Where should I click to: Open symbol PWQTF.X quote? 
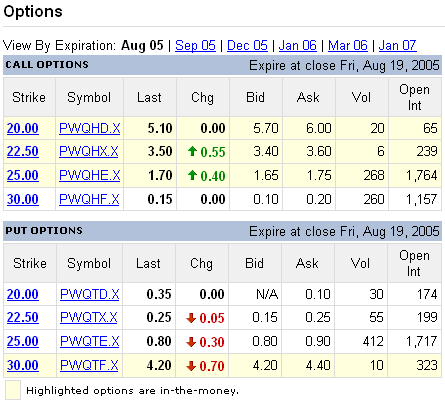[89, 365]
